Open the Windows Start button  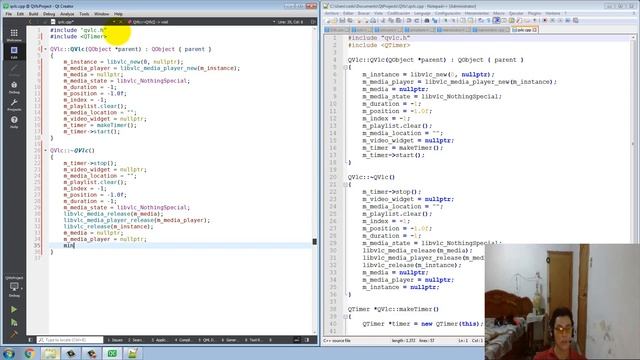(9, 353)
